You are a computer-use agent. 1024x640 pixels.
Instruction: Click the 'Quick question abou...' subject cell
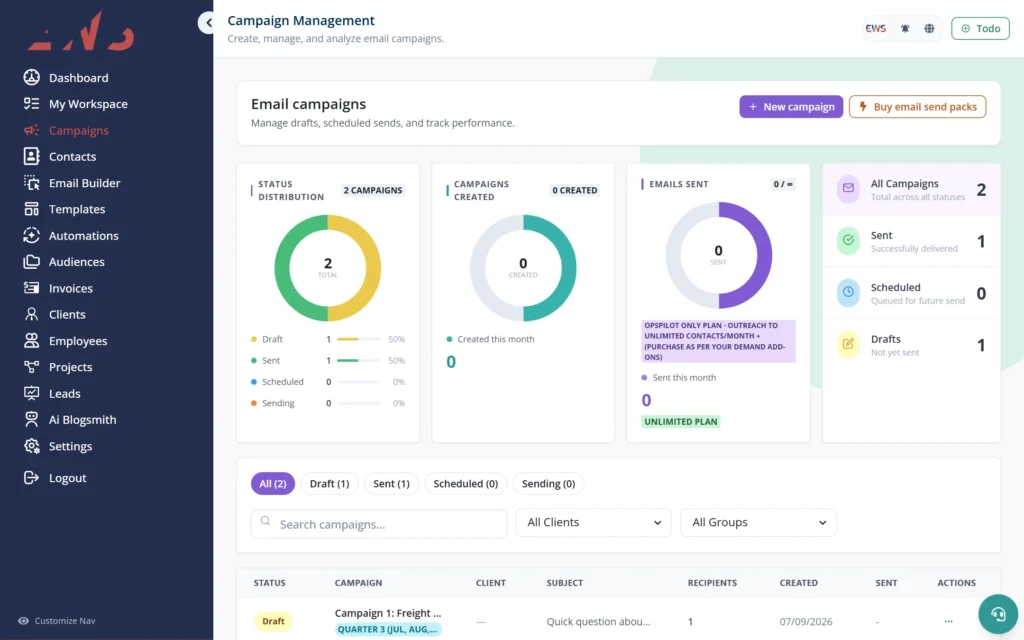point(598,622)
